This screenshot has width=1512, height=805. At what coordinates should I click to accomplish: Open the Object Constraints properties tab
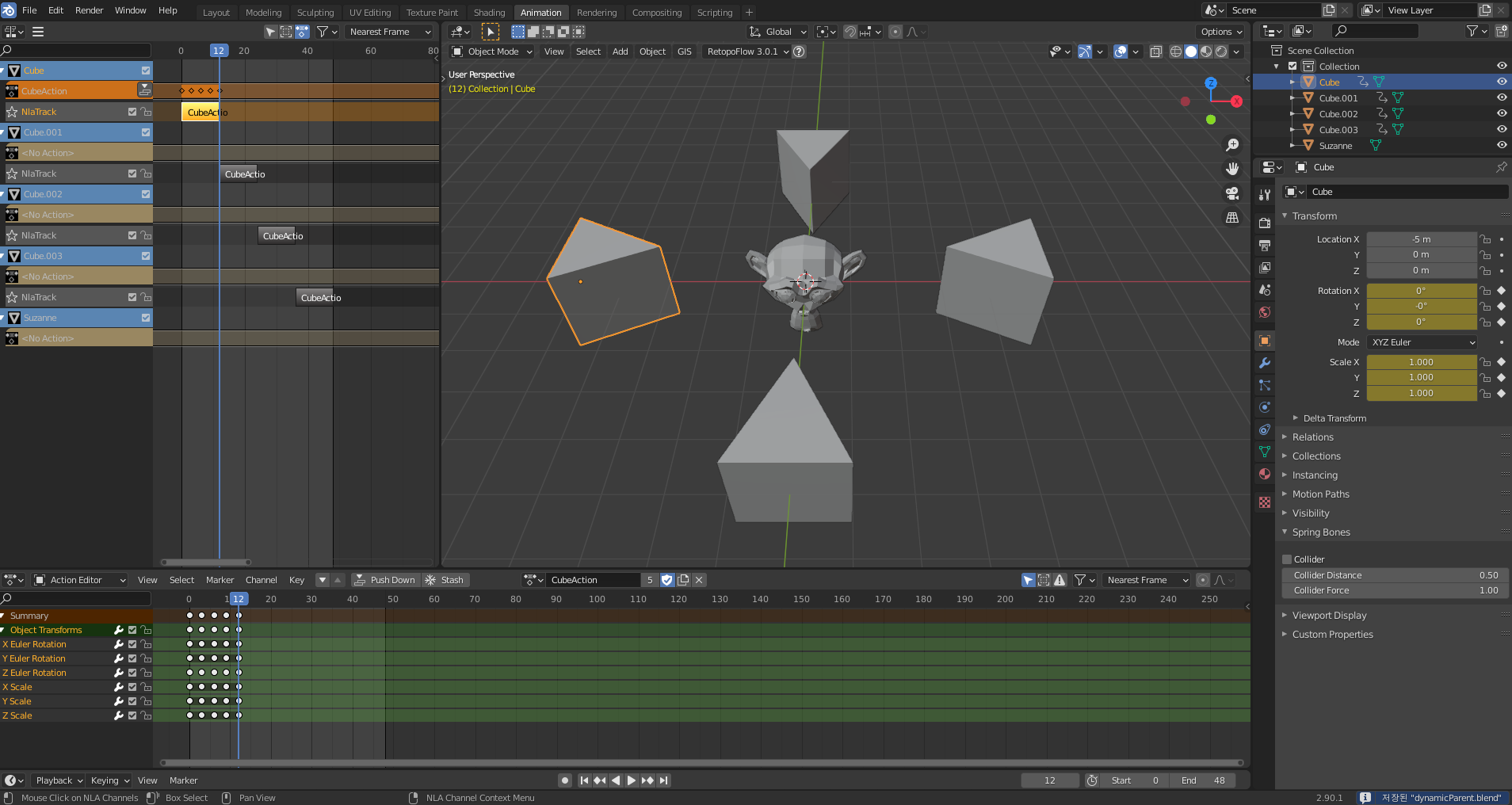pyautogui.click(x=1265, y=429)
